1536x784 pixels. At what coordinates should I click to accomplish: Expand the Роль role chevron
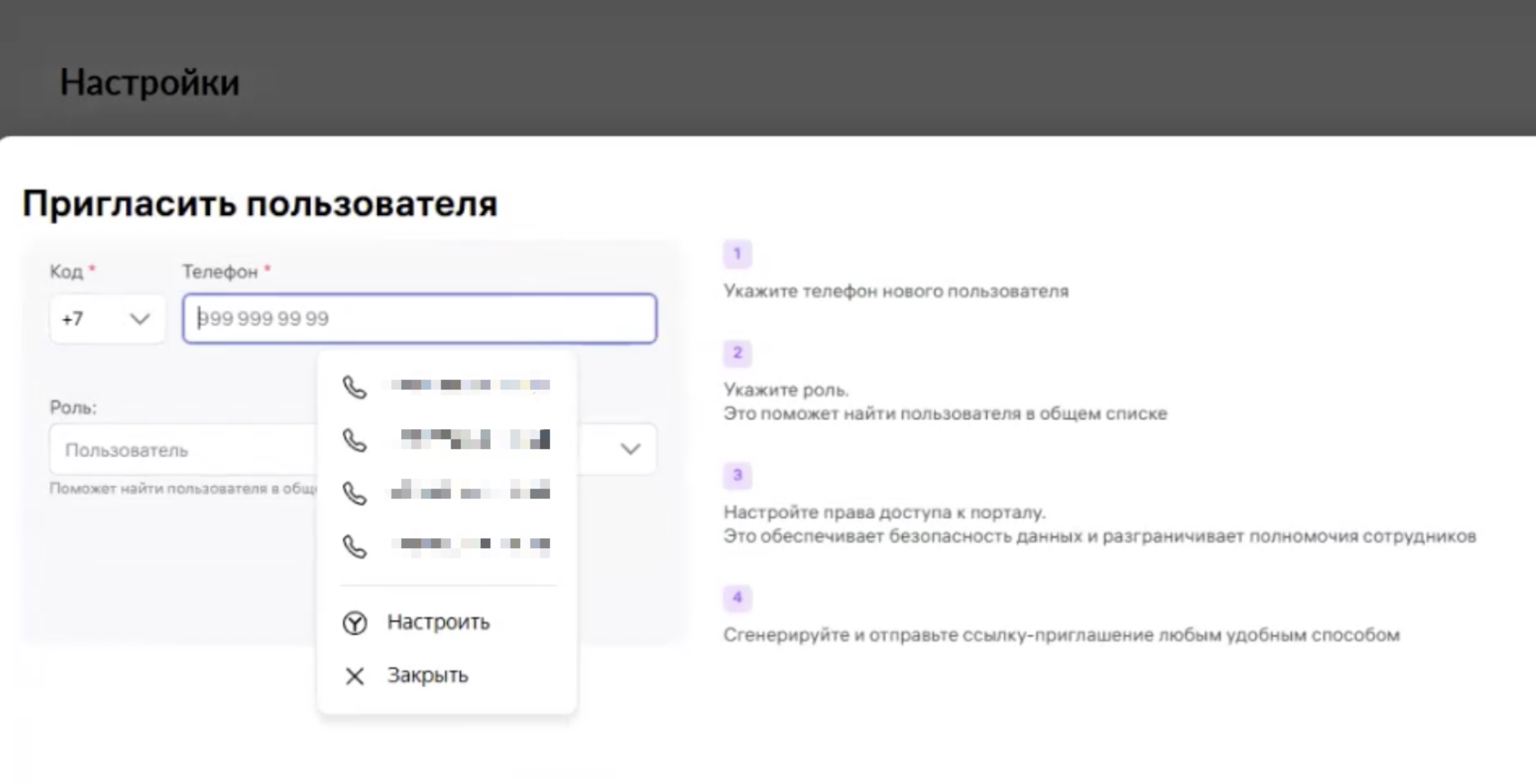(630, 449)
